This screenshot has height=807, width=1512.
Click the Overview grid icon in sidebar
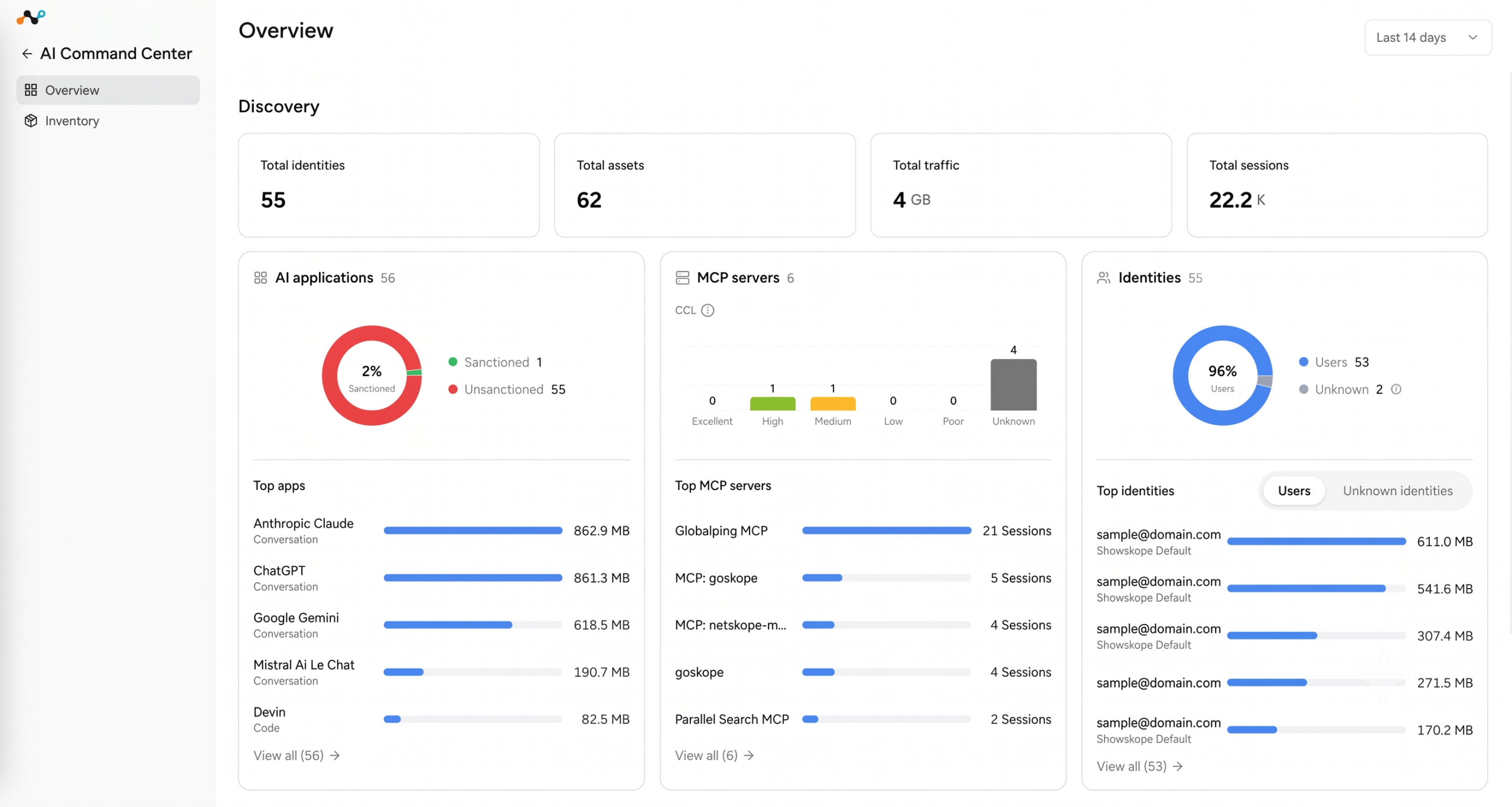coord(31,90)
